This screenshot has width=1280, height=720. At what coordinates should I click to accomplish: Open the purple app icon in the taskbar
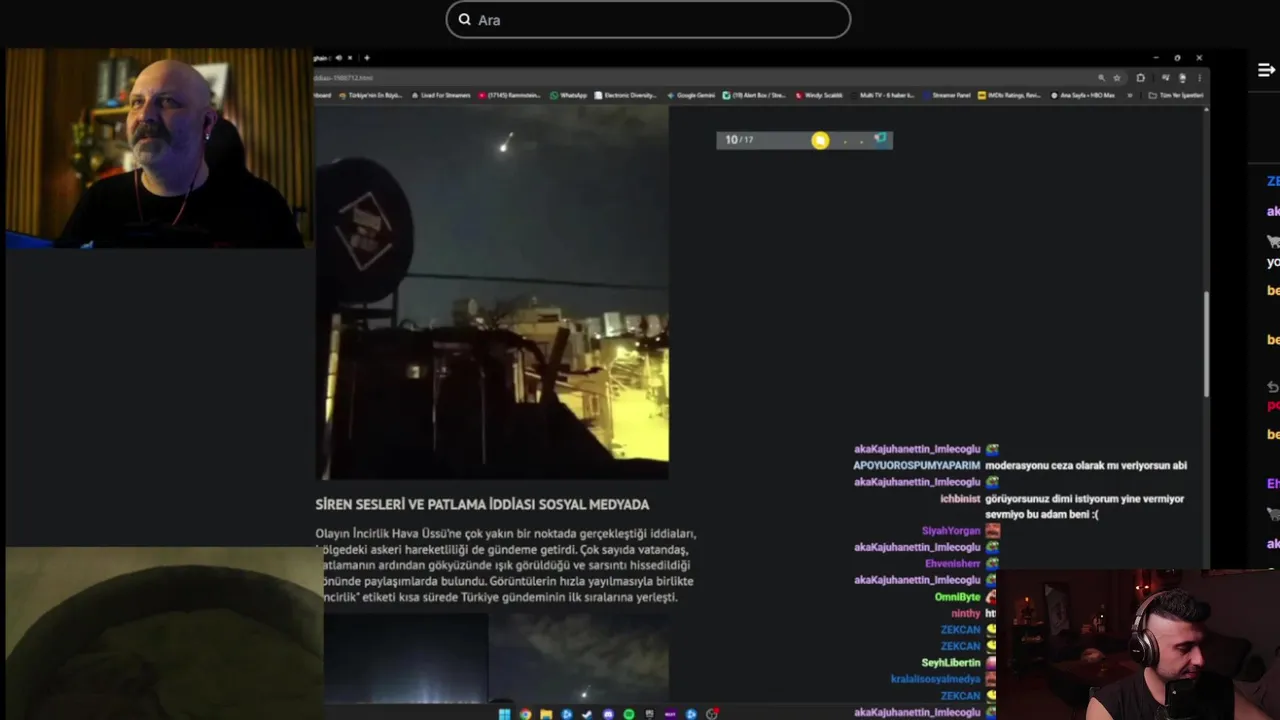(x=670, y=713)
